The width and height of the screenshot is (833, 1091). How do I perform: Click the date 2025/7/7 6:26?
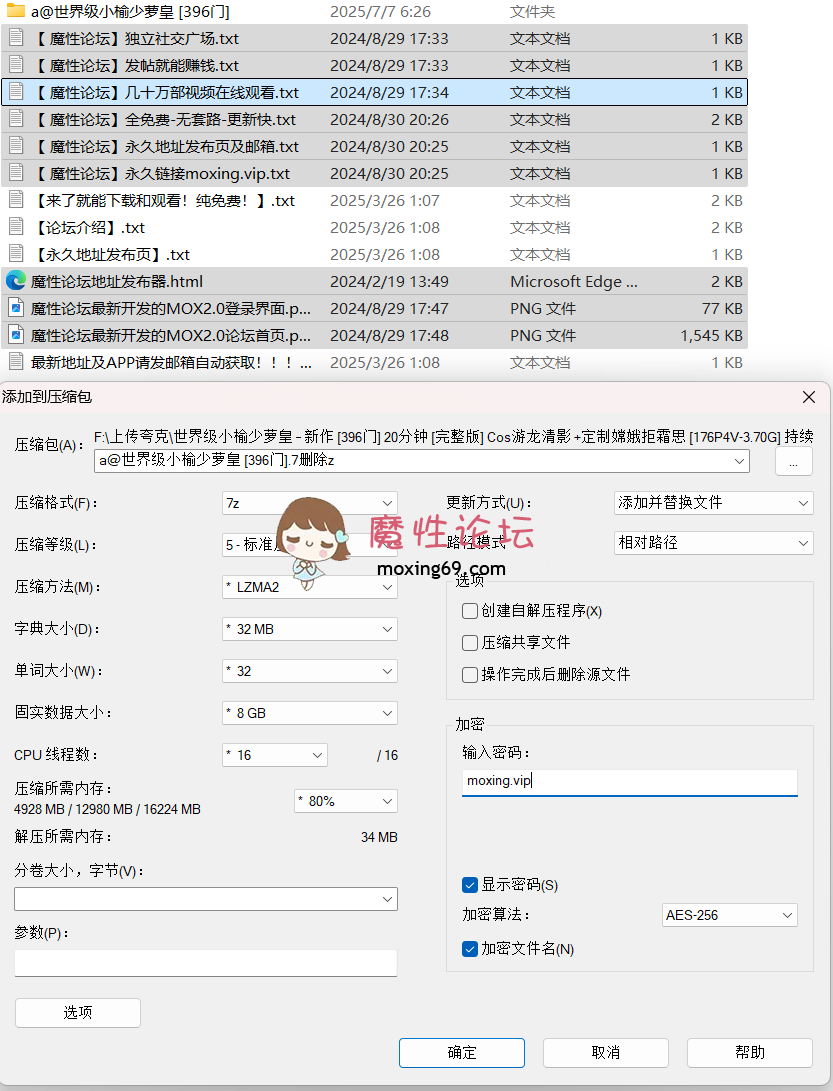(x=380, y=12)
